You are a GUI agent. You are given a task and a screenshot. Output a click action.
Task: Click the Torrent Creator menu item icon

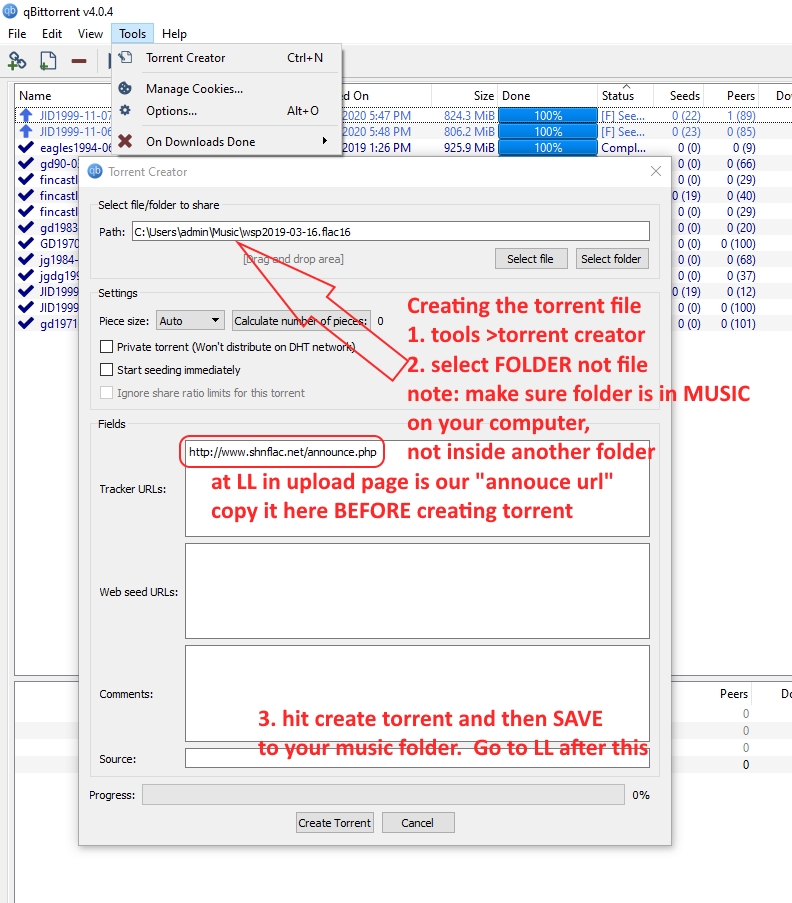pos(126,58)
